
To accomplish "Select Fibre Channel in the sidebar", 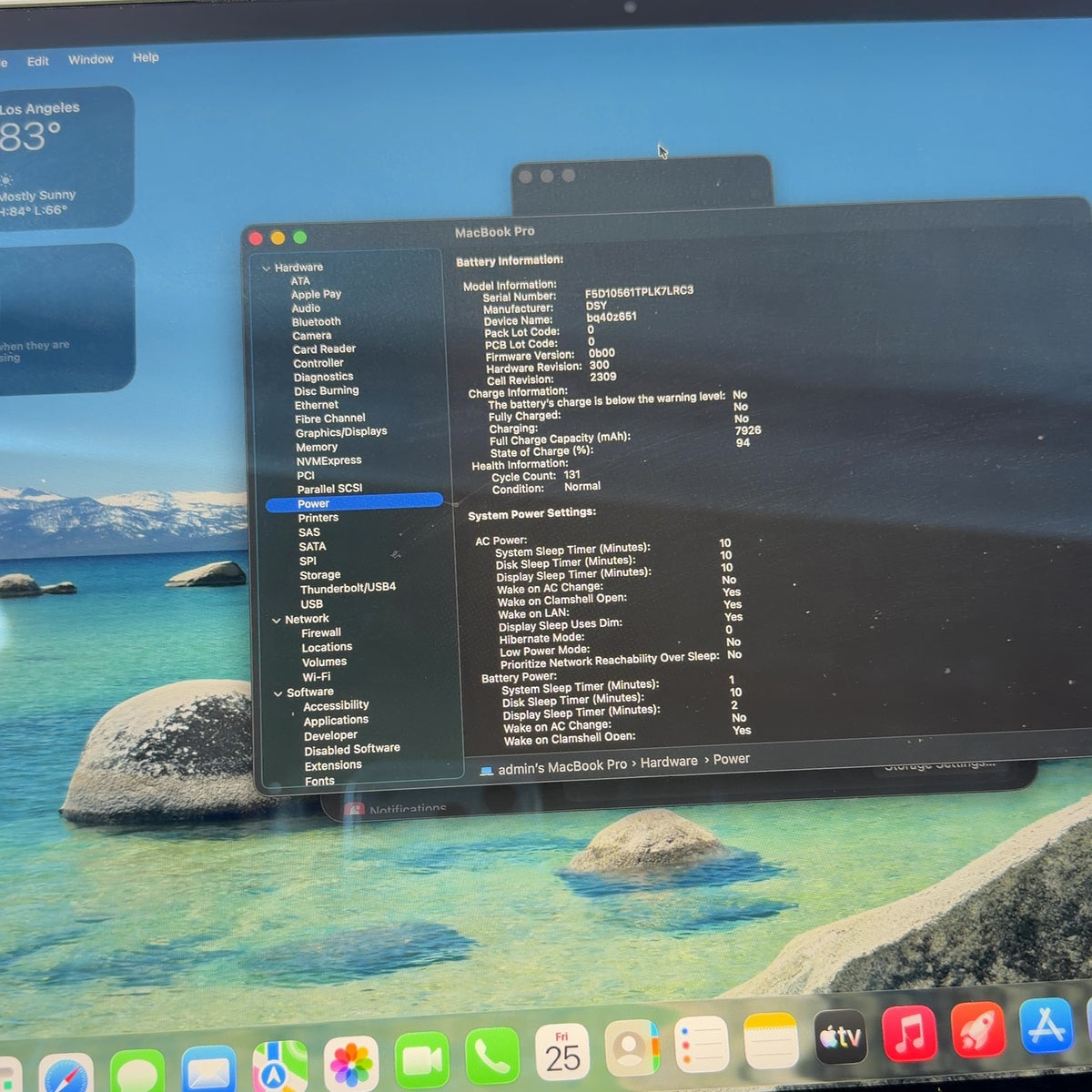I will click(329, 419).
